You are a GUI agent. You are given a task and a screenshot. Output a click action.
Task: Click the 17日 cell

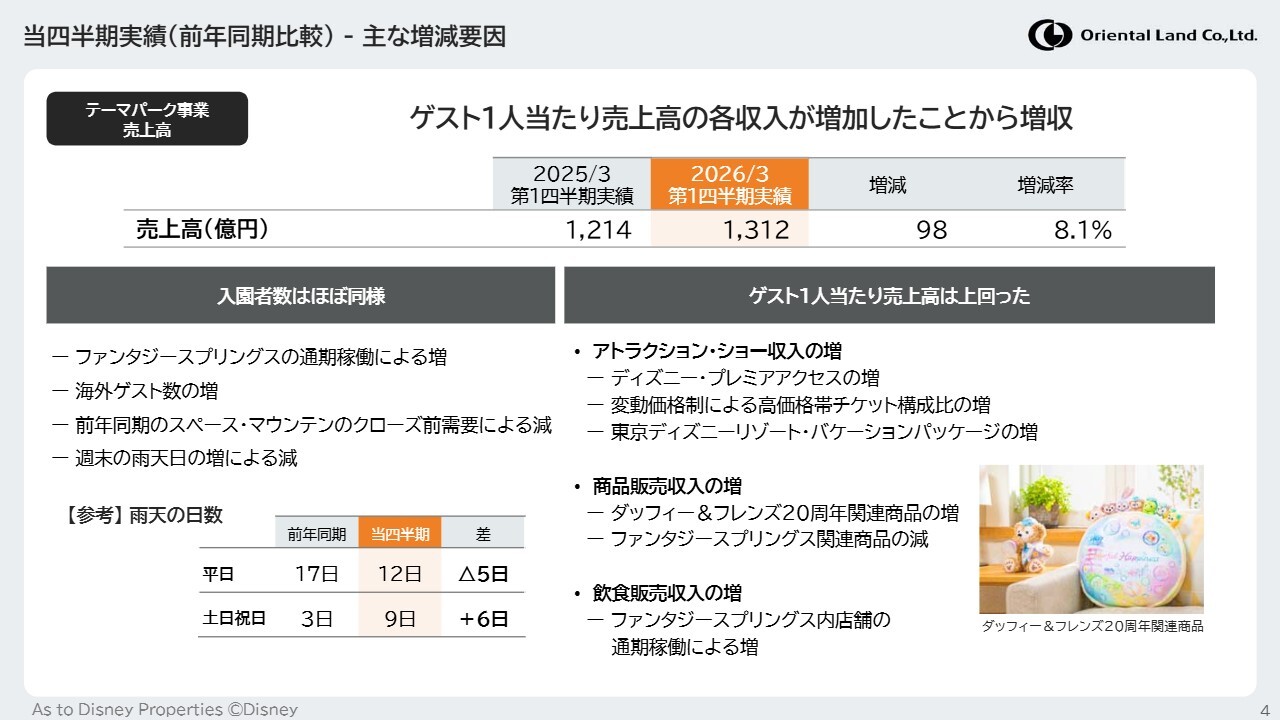[x=317, y=575]
